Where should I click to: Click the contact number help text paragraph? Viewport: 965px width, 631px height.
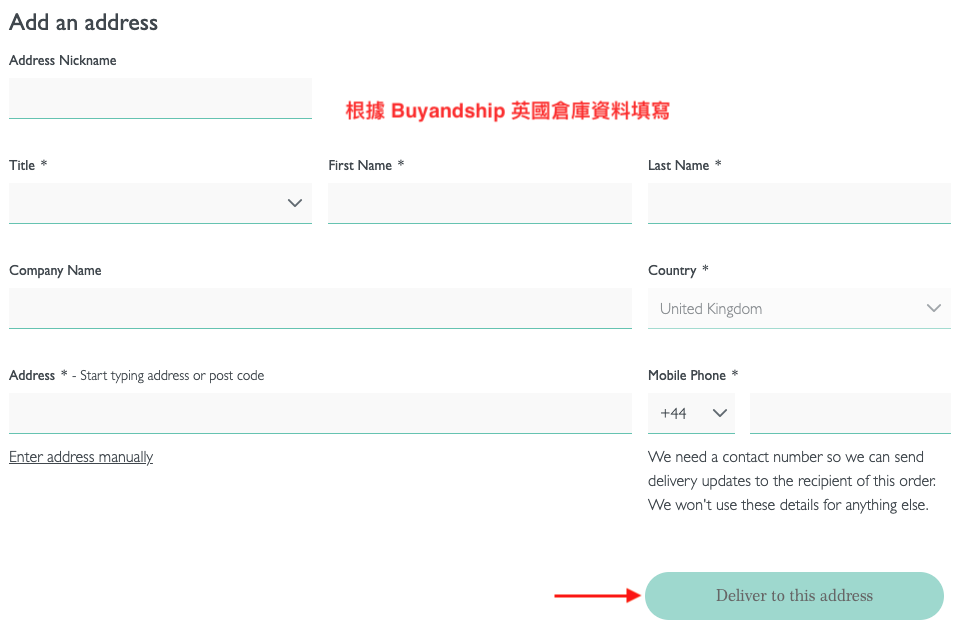792,481
